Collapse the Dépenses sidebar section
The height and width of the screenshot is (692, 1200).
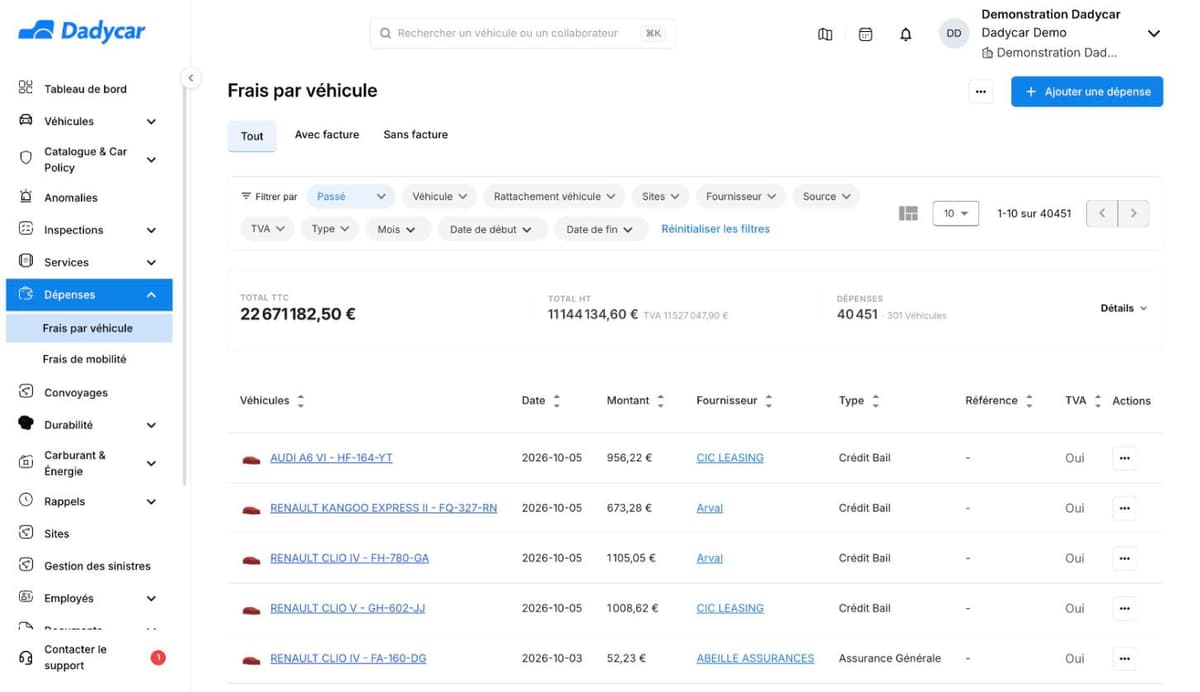[x=151, y=295]
